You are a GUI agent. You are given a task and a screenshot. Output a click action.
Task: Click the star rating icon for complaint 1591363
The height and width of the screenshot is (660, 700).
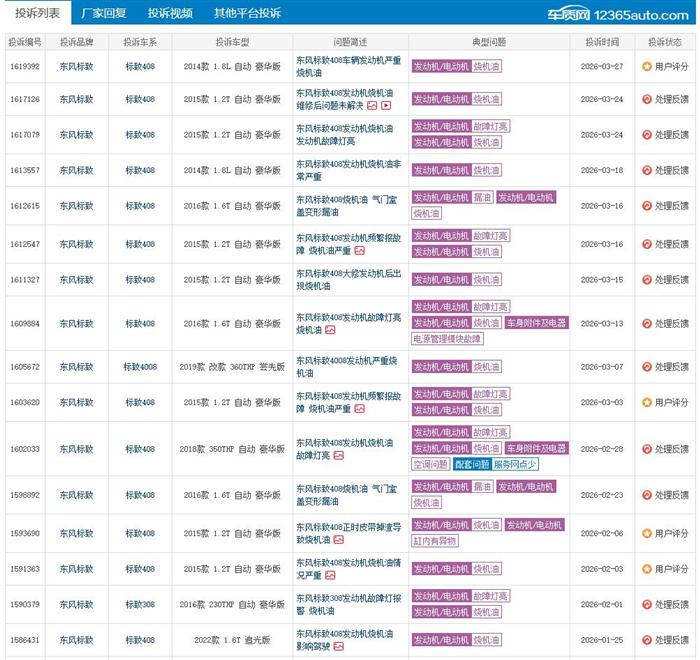click(647, 569)
